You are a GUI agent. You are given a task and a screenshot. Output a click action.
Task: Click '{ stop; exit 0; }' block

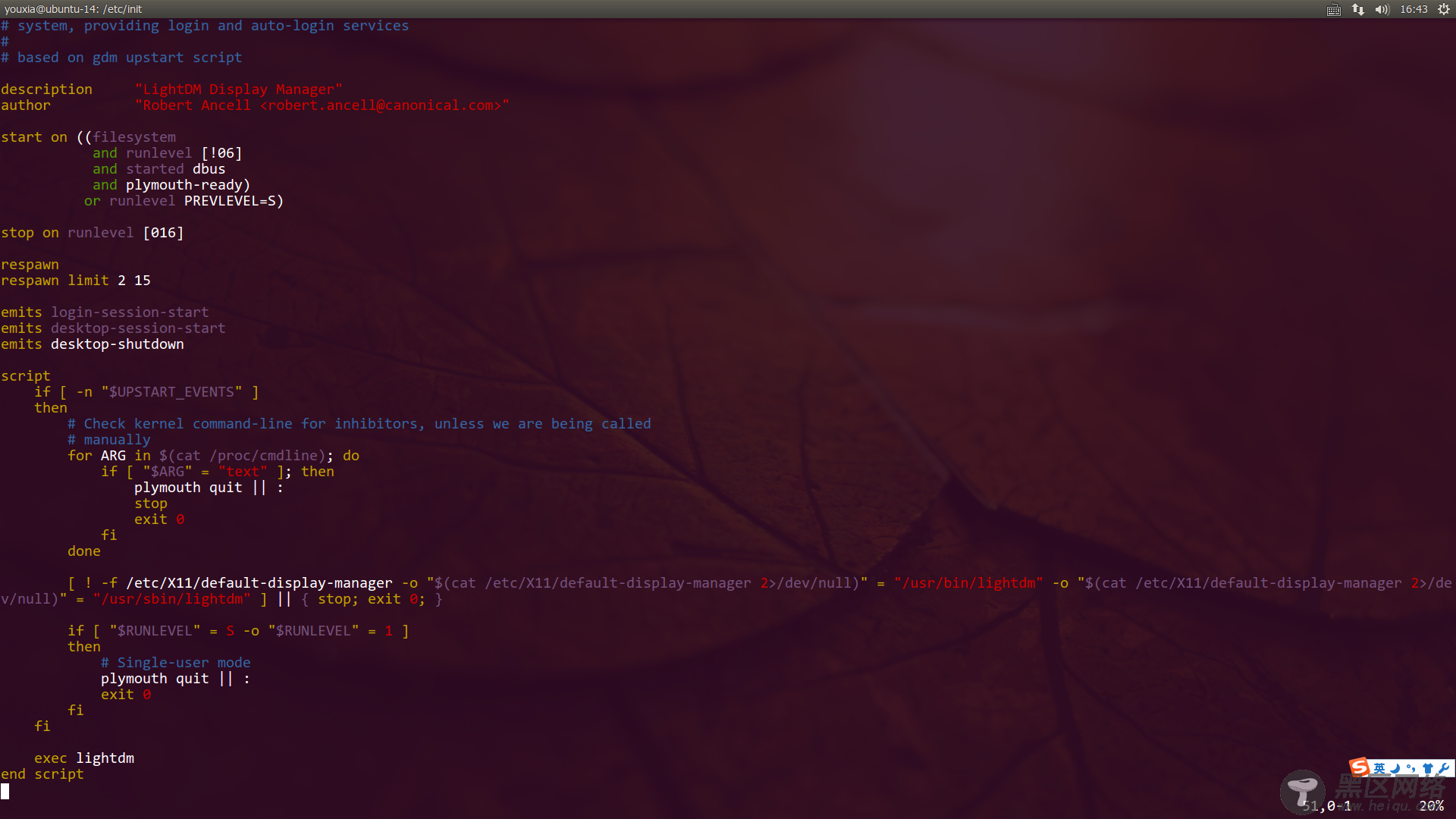click(x=372, y=599)
